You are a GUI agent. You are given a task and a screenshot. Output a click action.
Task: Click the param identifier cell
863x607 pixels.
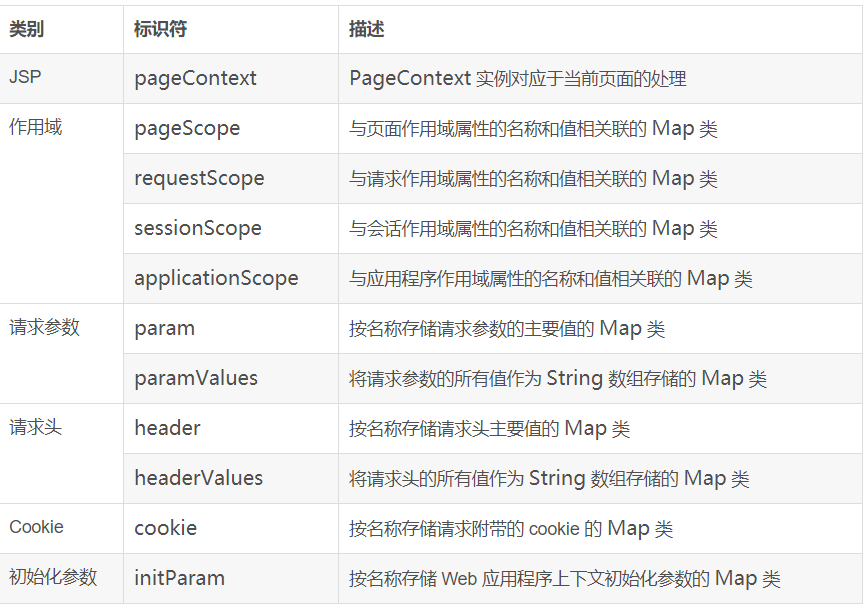pos(165,328)
